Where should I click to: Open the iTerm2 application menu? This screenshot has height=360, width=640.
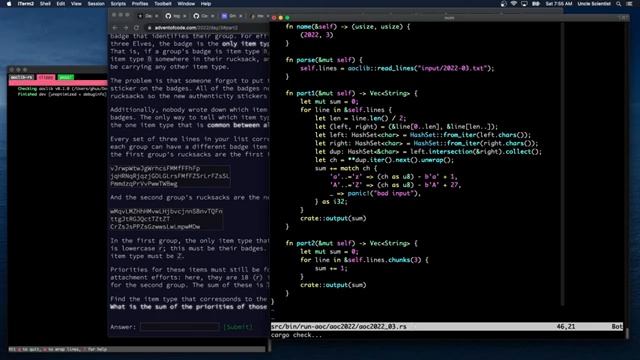coord(26,4)
